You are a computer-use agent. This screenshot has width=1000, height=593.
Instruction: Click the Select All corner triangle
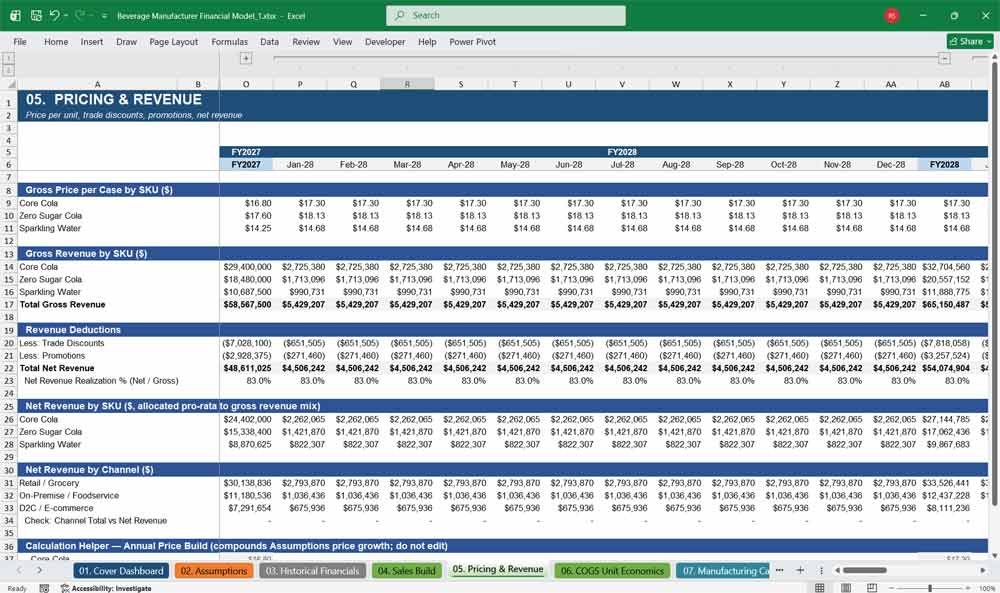pos(11,84)
